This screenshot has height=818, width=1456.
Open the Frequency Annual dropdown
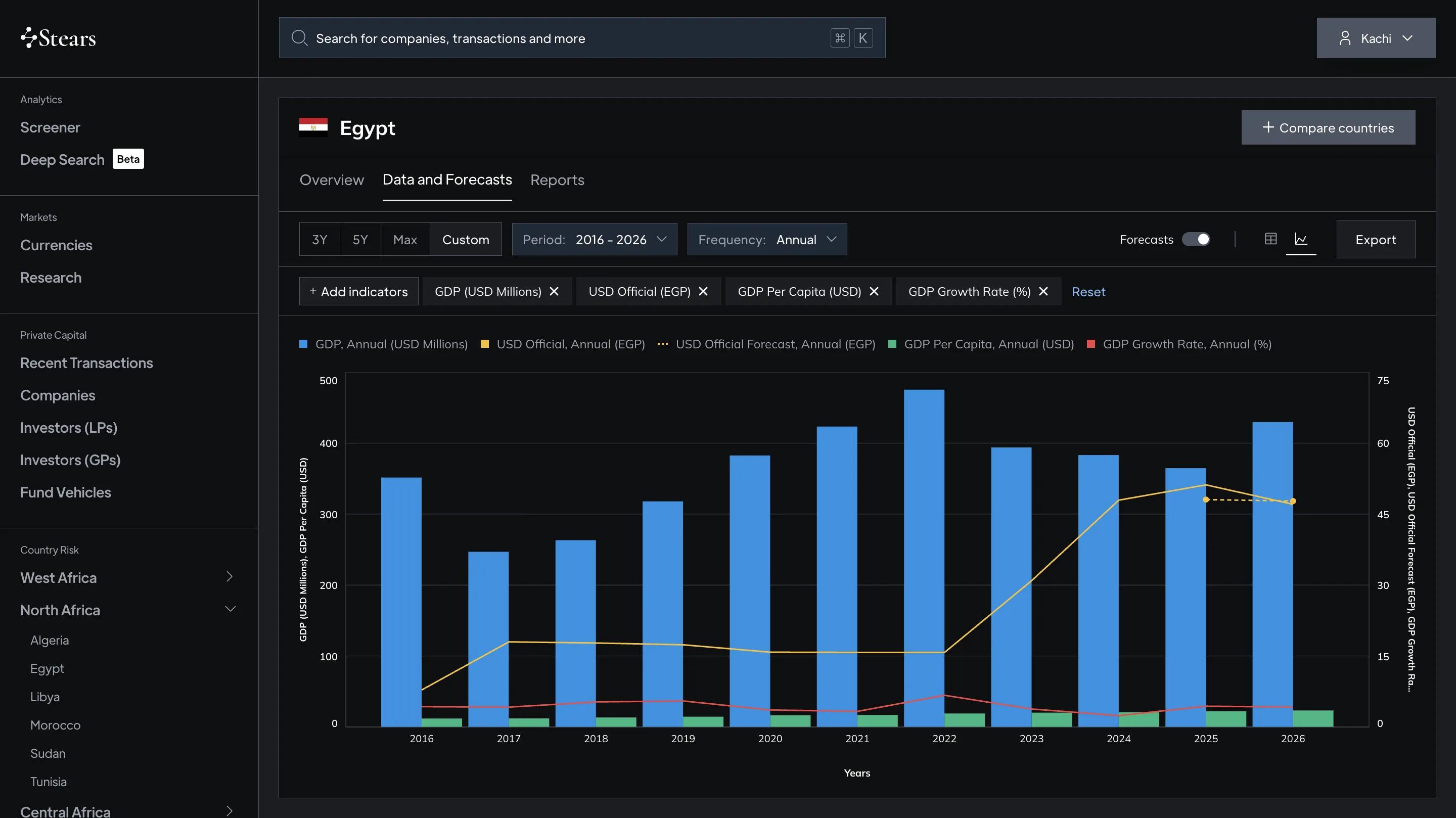pyautogui.click(x=767, y=239)
